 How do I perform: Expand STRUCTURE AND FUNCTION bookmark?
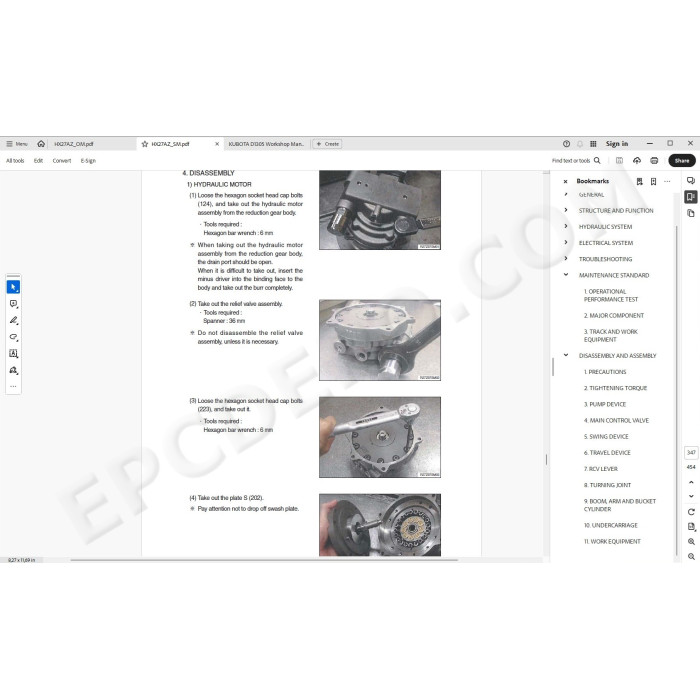tap(566, 210)
